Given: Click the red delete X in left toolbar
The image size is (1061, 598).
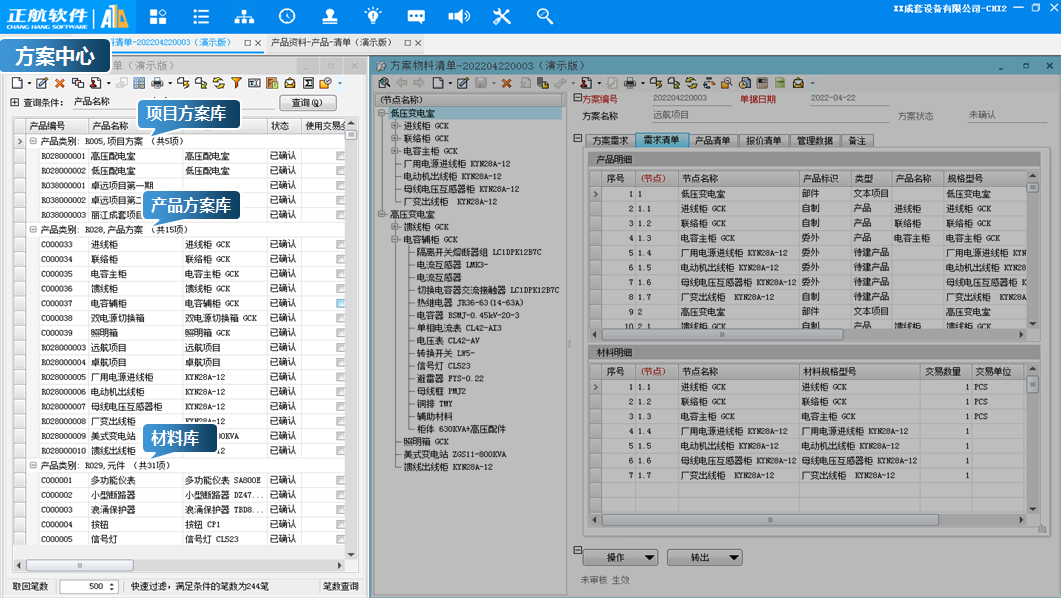Looking at the screenshot, I should (60, 83).
